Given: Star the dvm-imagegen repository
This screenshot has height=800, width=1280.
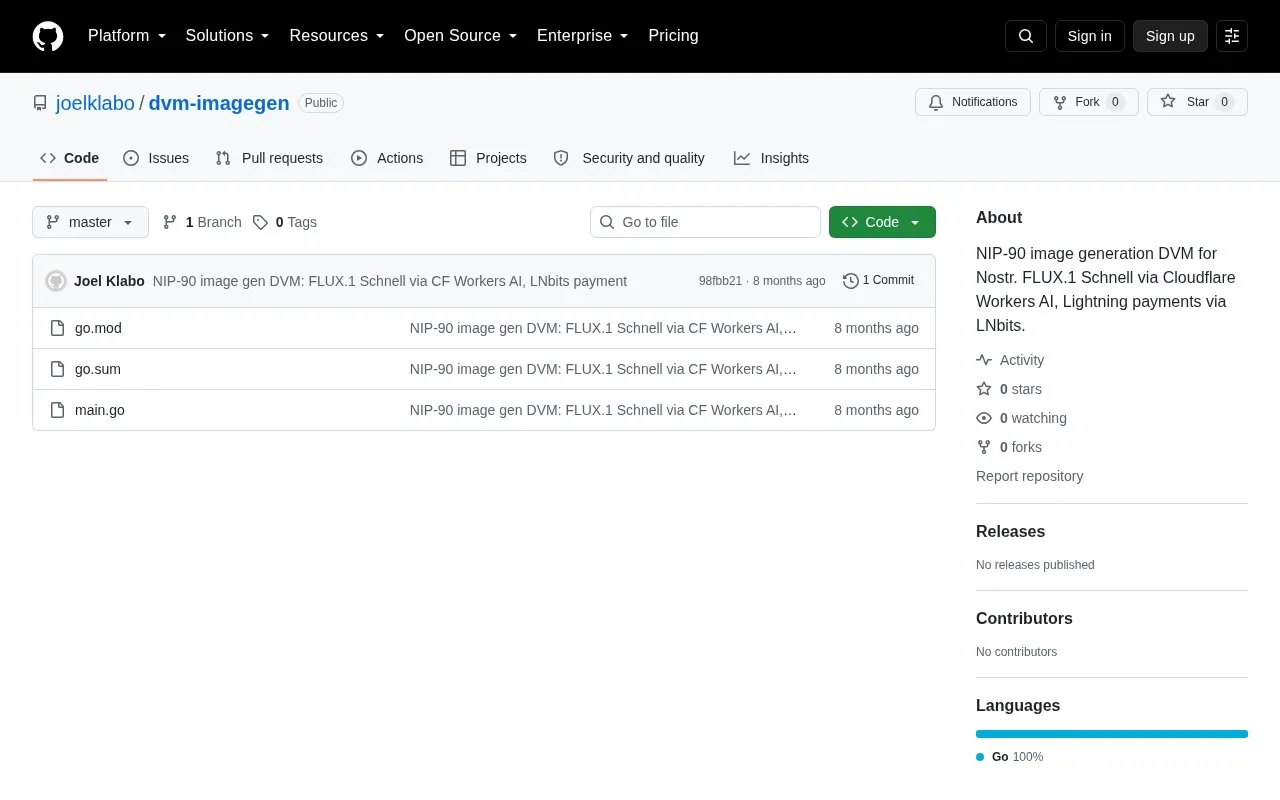Looking at the screenshot, I should pos(1197,102).
